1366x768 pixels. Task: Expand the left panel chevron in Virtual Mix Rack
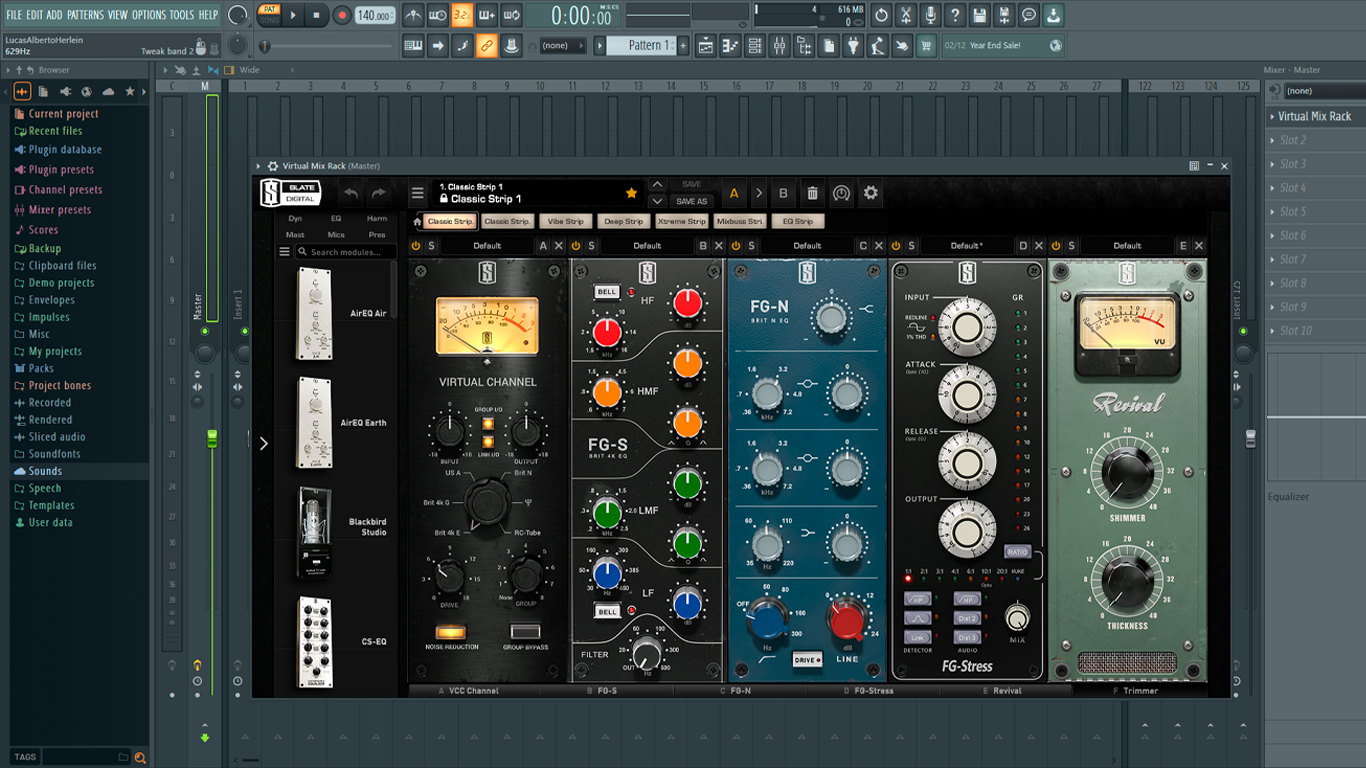pyautogui.click(x=264, y=443)
